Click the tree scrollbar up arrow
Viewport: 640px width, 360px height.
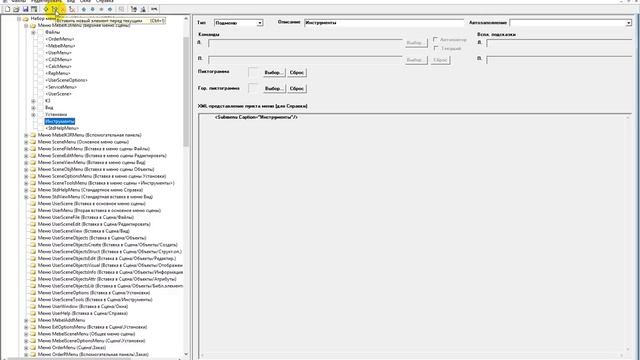coord(186,18)
